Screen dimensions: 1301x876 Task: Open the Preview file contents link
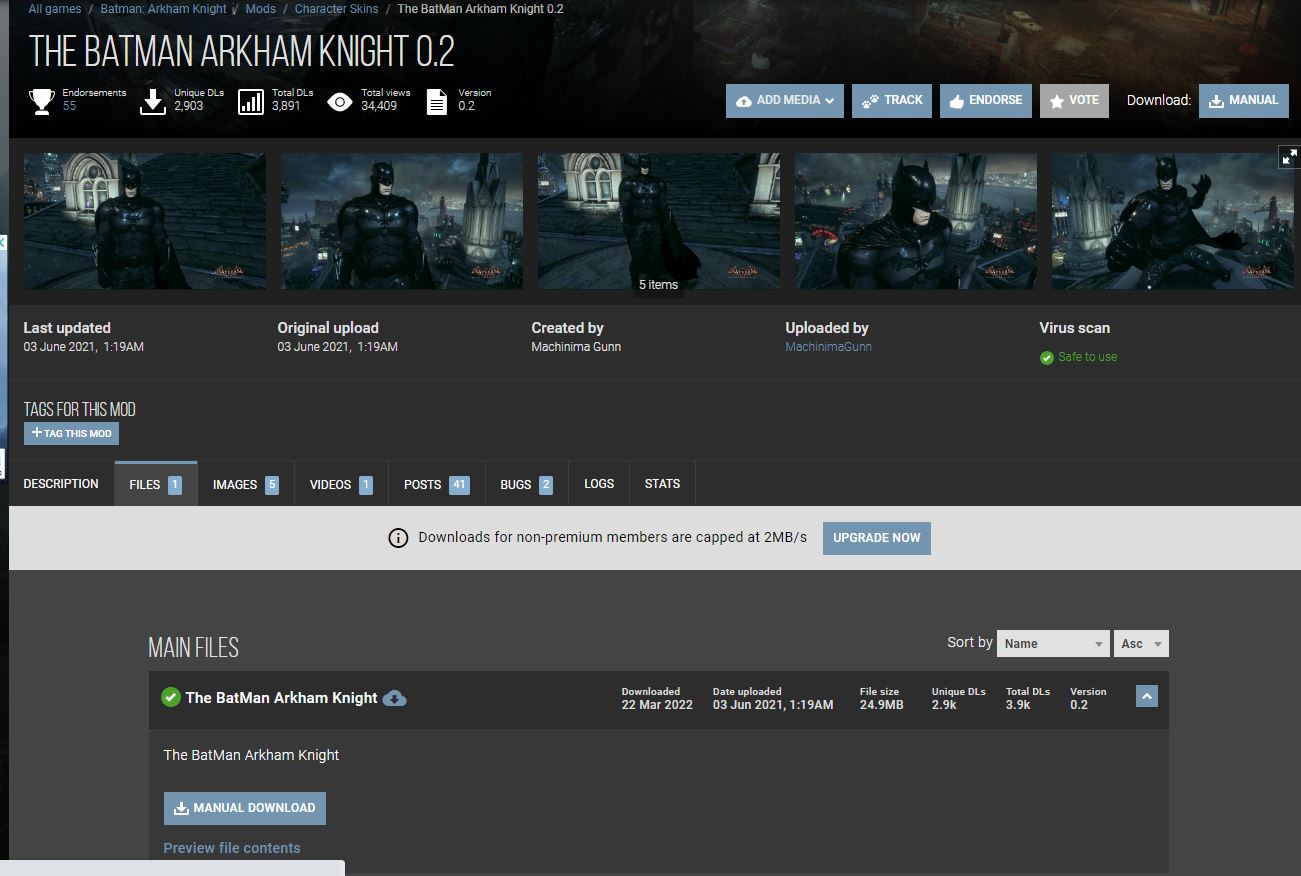[x=232, y=848]
